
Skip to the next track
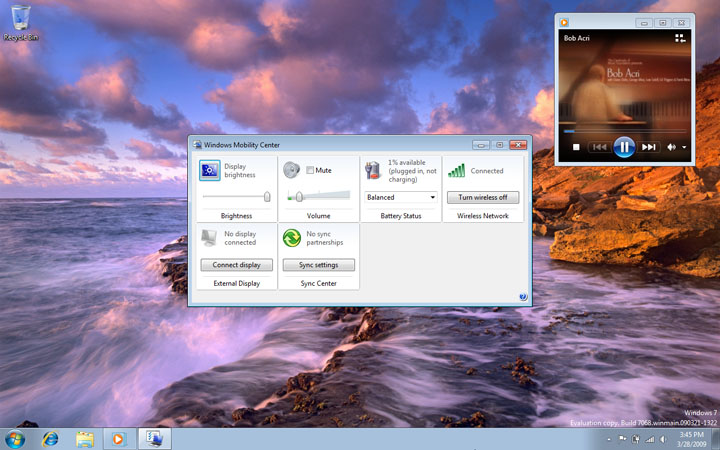[x=649, y=147]
